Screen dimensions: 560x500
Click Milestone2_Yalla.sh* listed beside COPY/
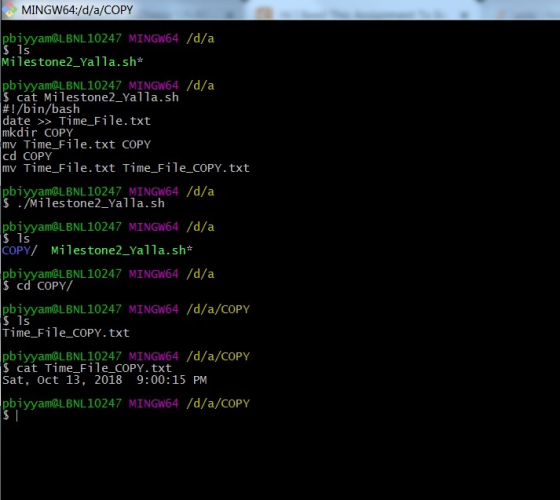(x=122, y=250)
